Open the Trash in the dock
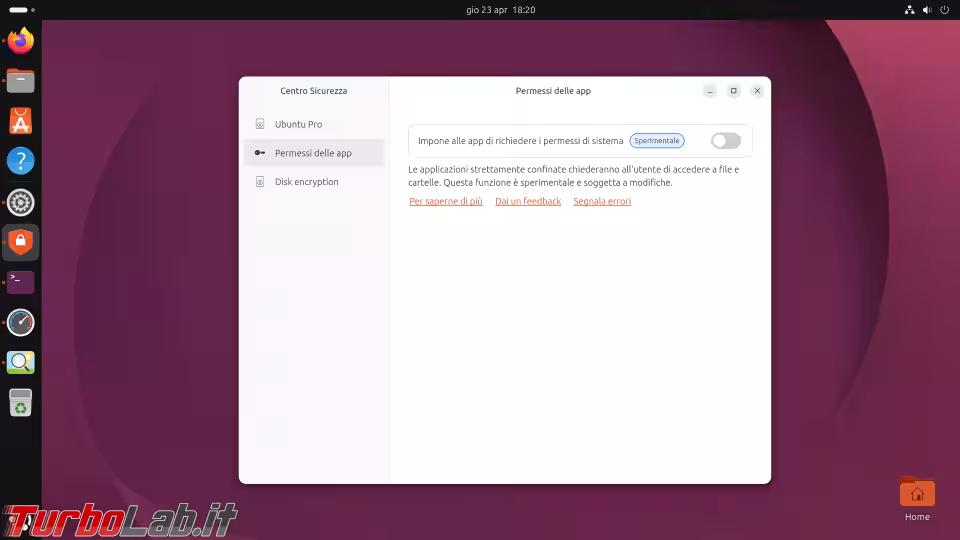960x540 pixels. coord(20,403)
